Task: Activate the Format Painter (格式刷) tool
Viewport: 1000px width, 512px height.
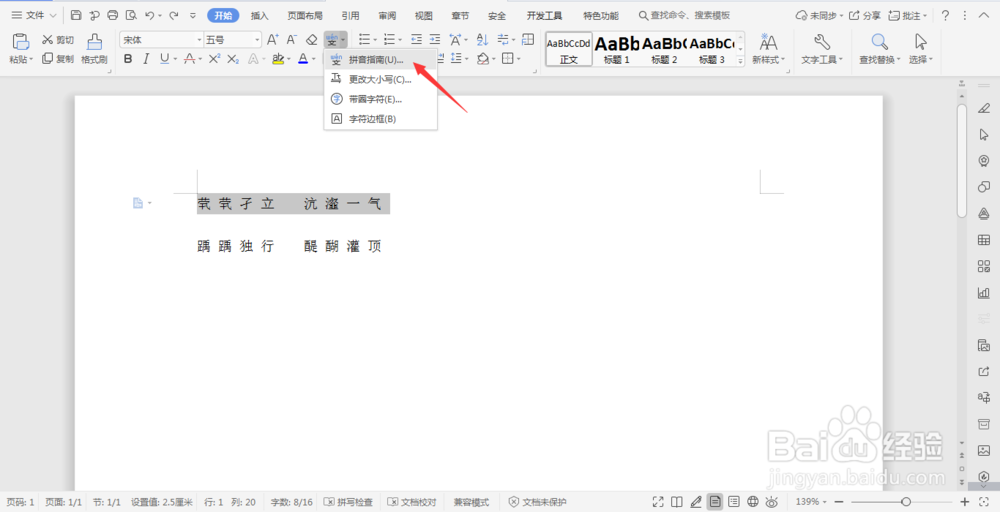Action: click(x=94, y=48)
